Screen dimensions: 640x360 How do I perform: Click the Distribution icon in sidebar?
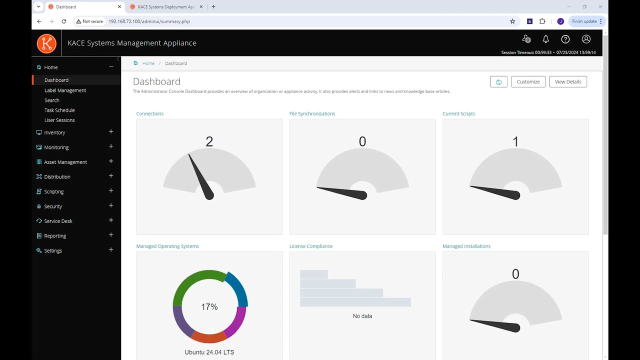[x=39, y=177]
